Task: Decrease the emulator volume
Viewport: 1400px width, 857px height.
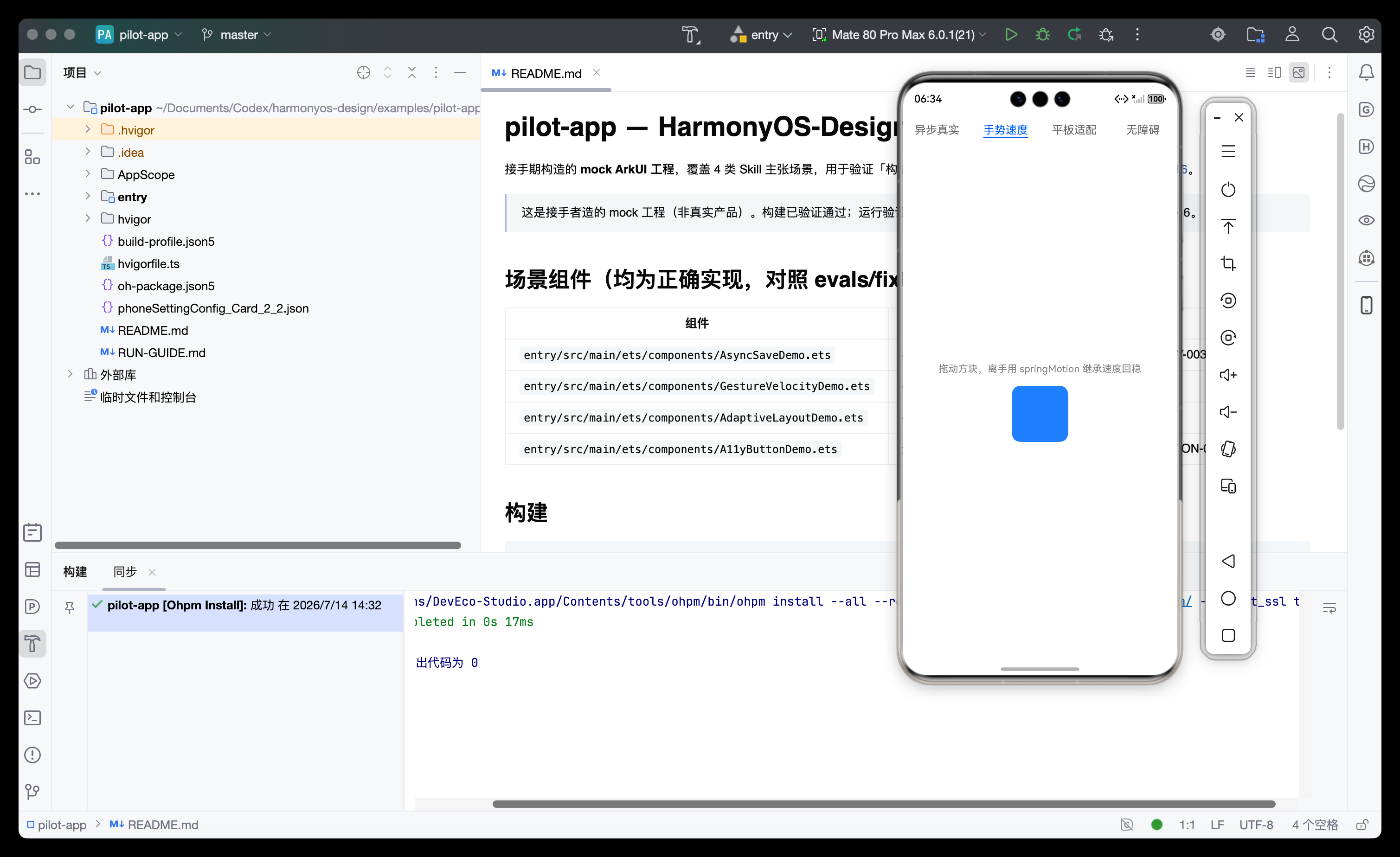Action: coord(1228,412)
